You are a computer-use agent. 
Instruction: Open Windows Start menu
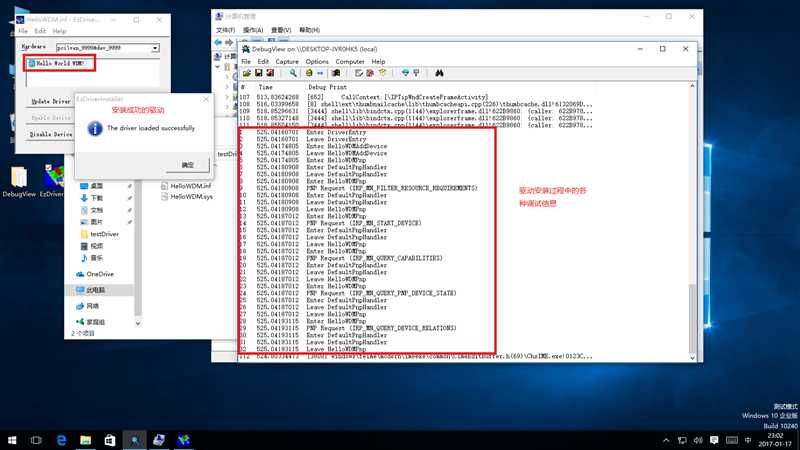coord(12,440)
